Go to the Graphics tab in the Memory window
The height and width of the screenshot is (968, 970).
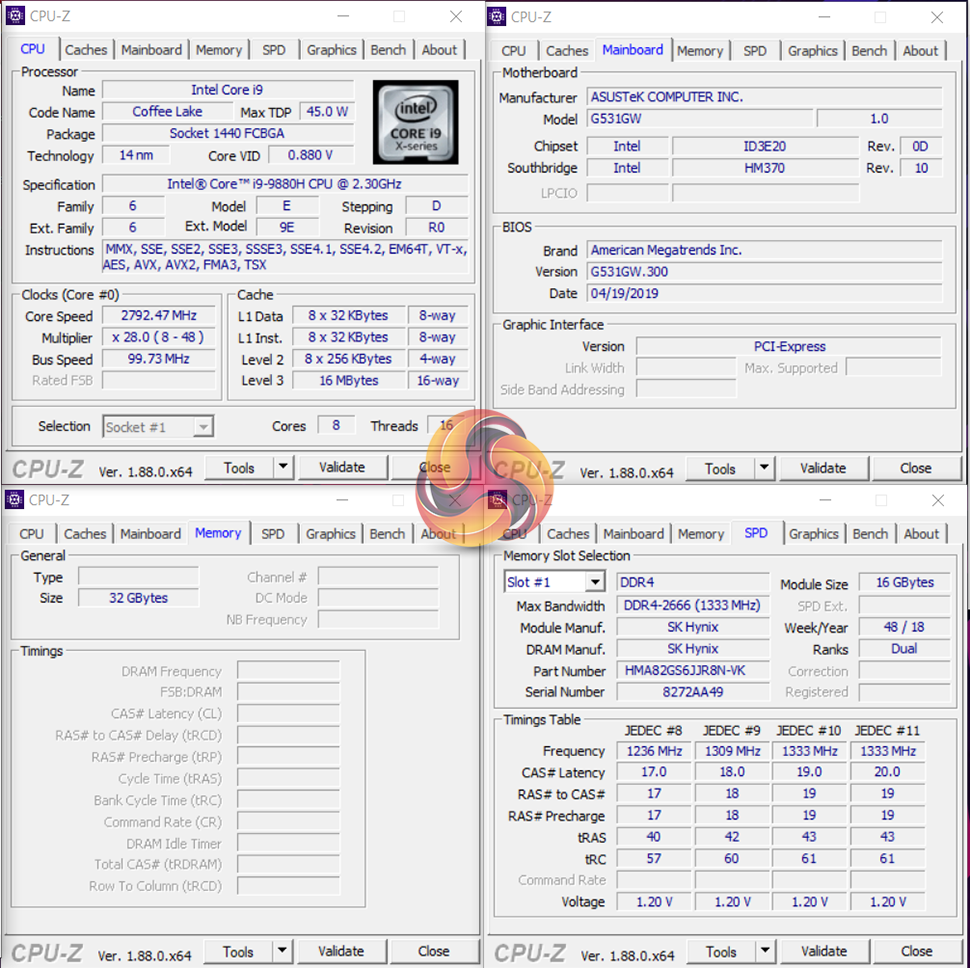click(x=330, y=534)
